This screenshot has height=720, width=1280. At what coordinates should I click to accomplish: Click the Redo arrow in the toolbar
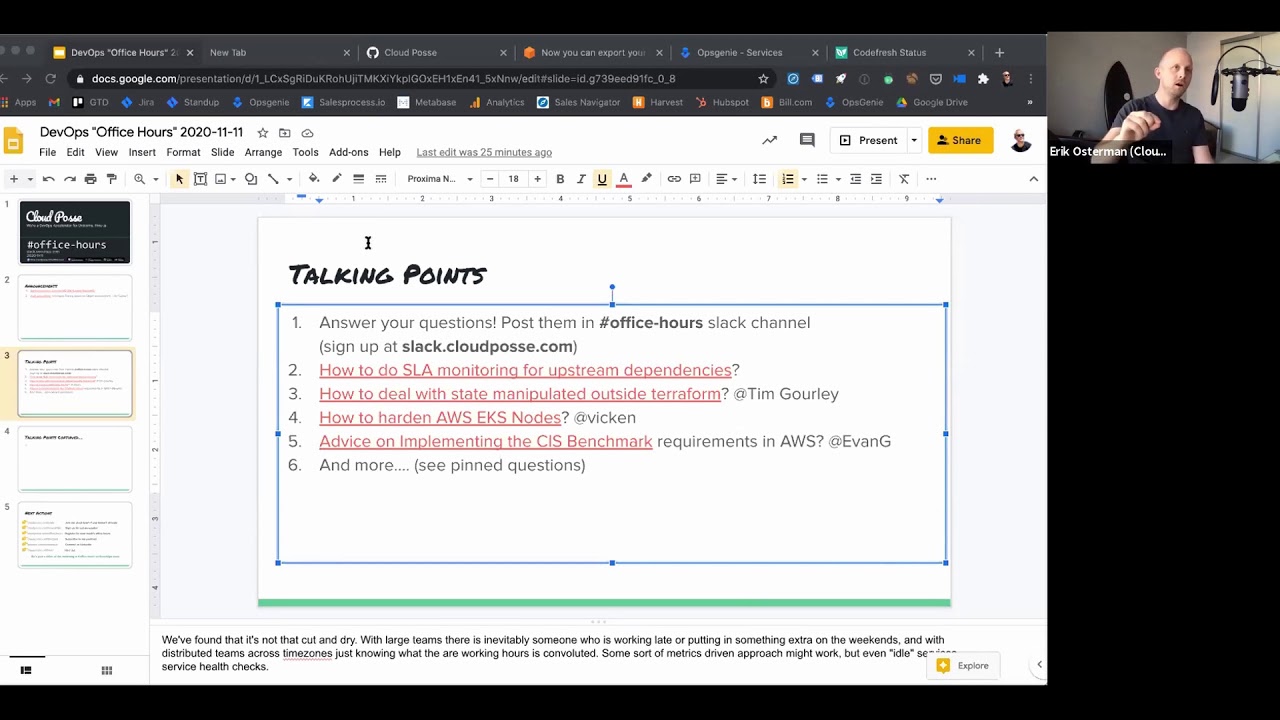pyautogui.click(x=69, y=179)
